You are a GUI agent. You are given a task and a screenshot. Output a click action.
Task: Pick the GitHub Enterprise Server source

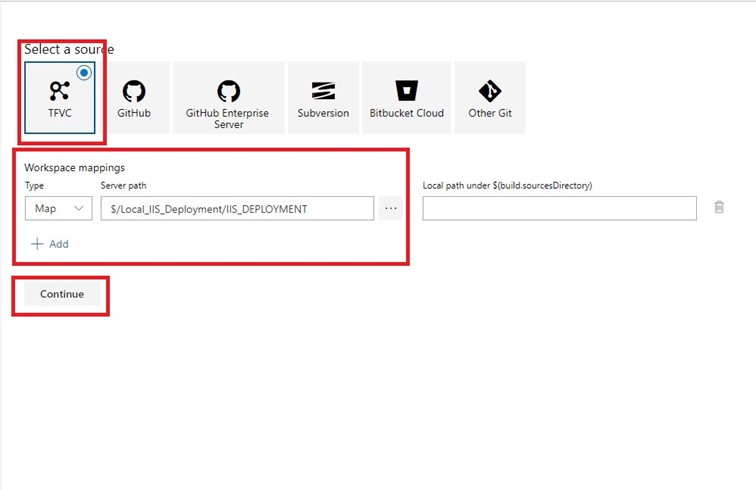pyautogui.click(x=228, y=98)
